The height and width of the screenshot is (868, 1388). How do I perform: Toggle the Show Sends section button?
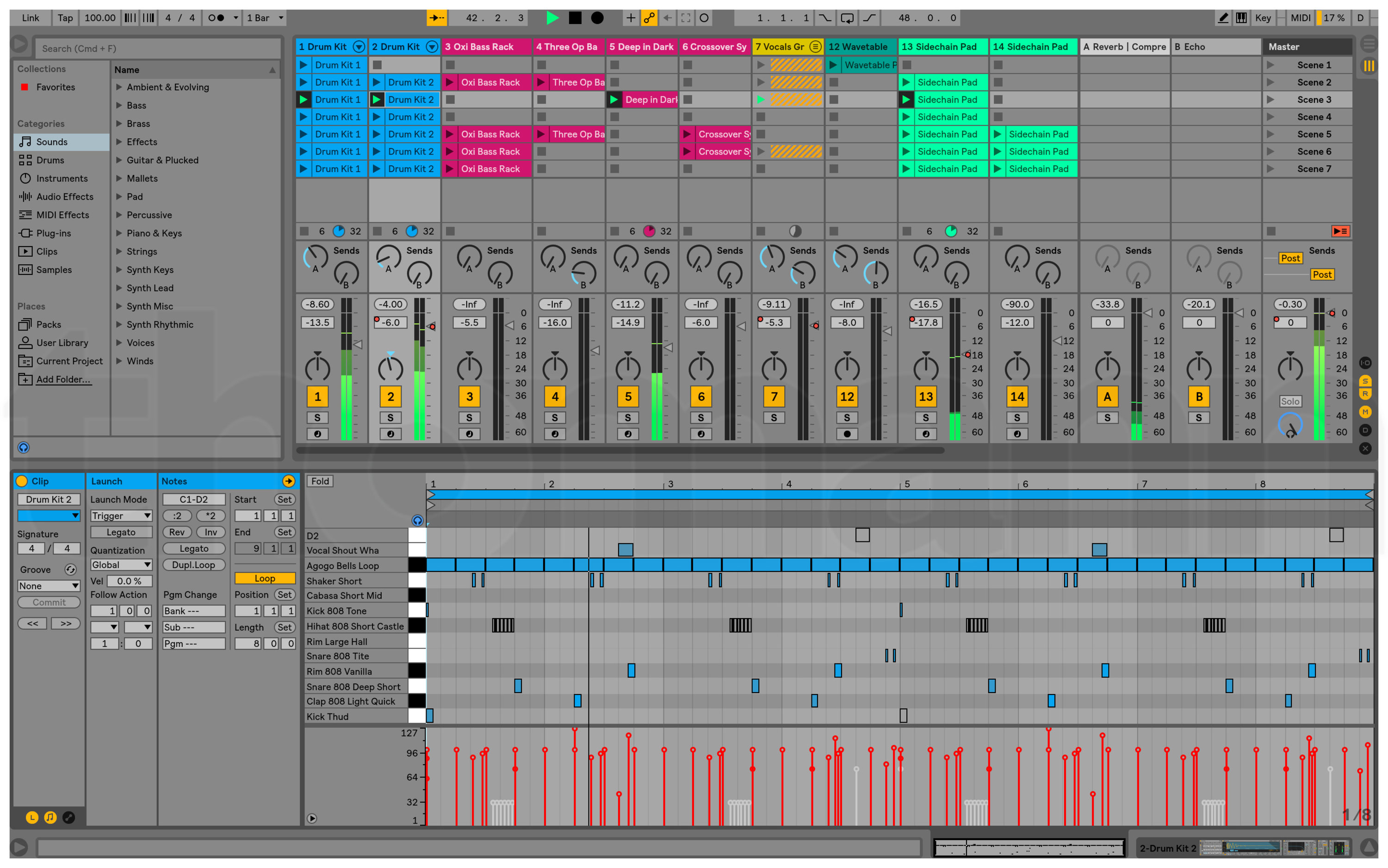point(1365,381)
